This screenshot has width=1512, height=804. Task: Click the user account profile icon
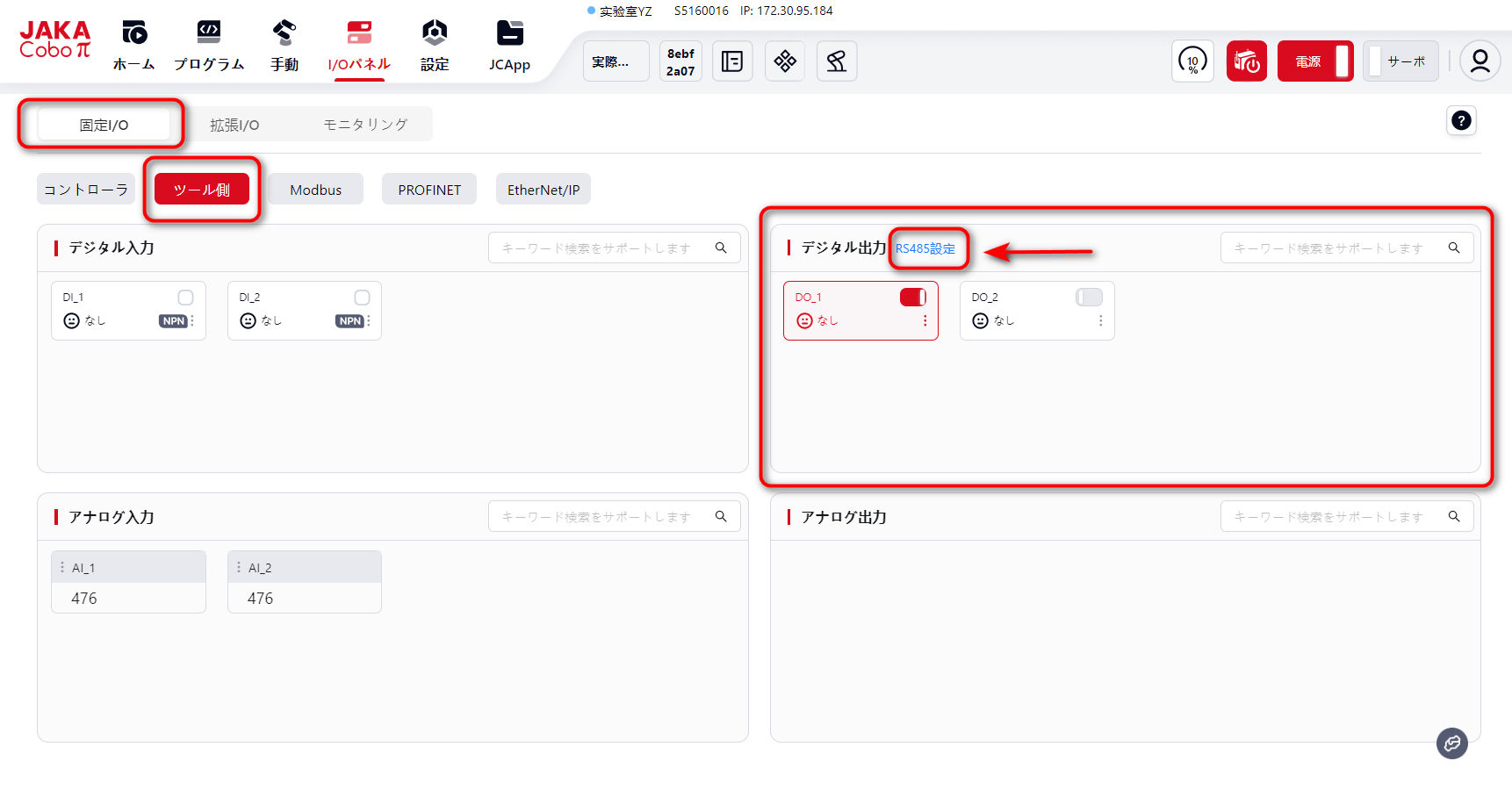point(1480,61)
